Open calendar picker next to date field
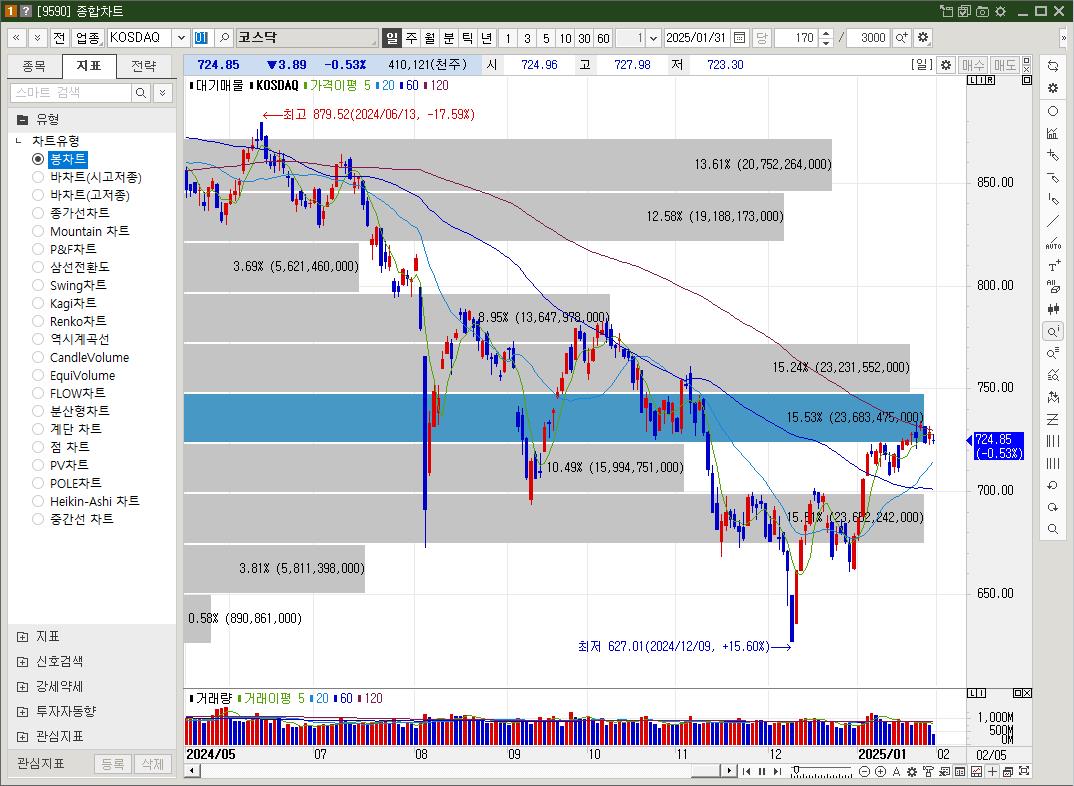This screenshot has height=786, width=1074. tap(740, 38)
